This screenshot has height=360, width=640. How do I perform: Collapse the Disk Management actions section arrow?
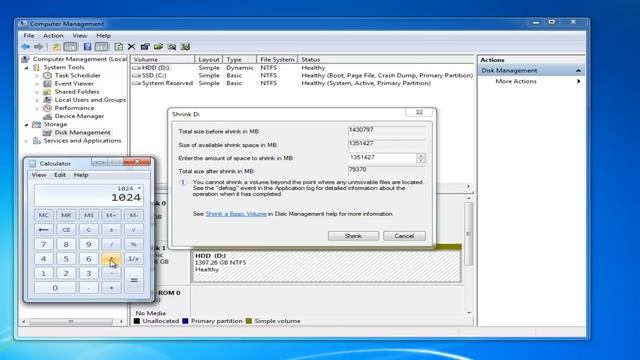(x=578, y=71)
